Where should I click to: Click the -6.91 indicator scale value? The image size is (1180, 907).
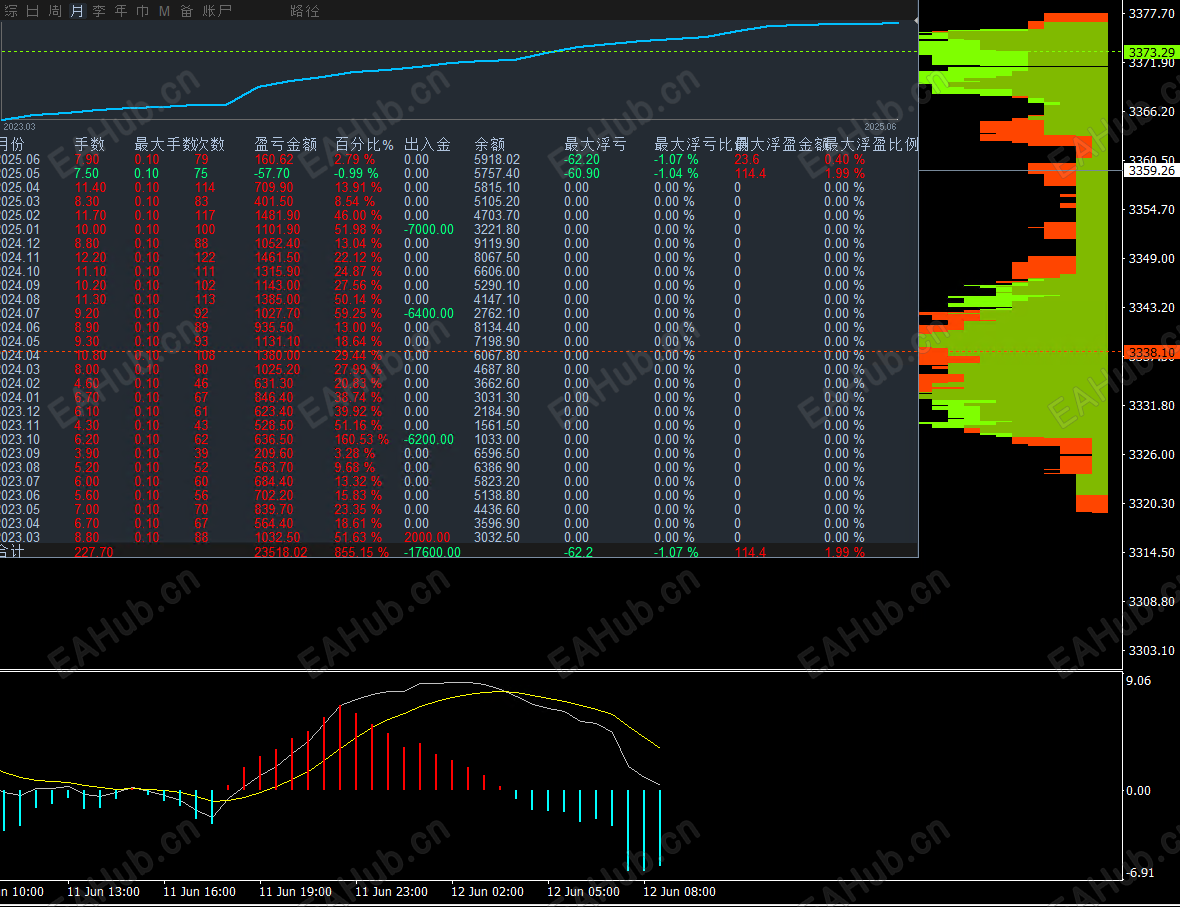(1139, 873)
